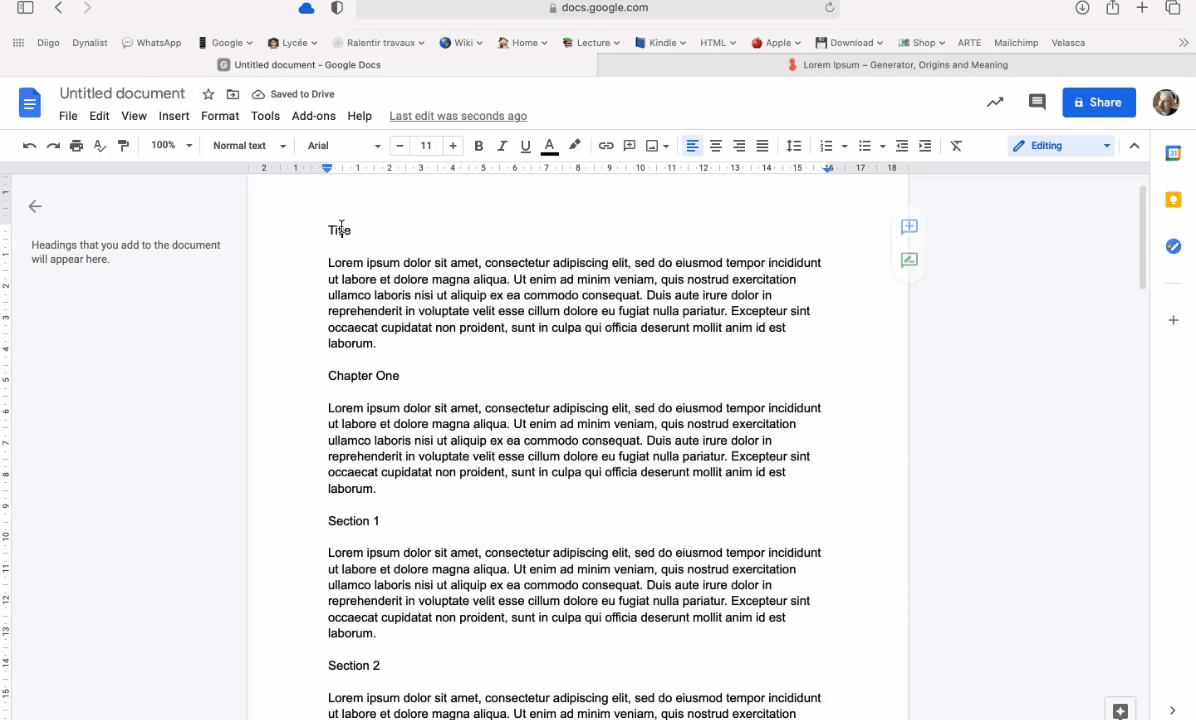Clear formatting icon
Viewport: 1196px width, 720px height.
pos(956,146)
